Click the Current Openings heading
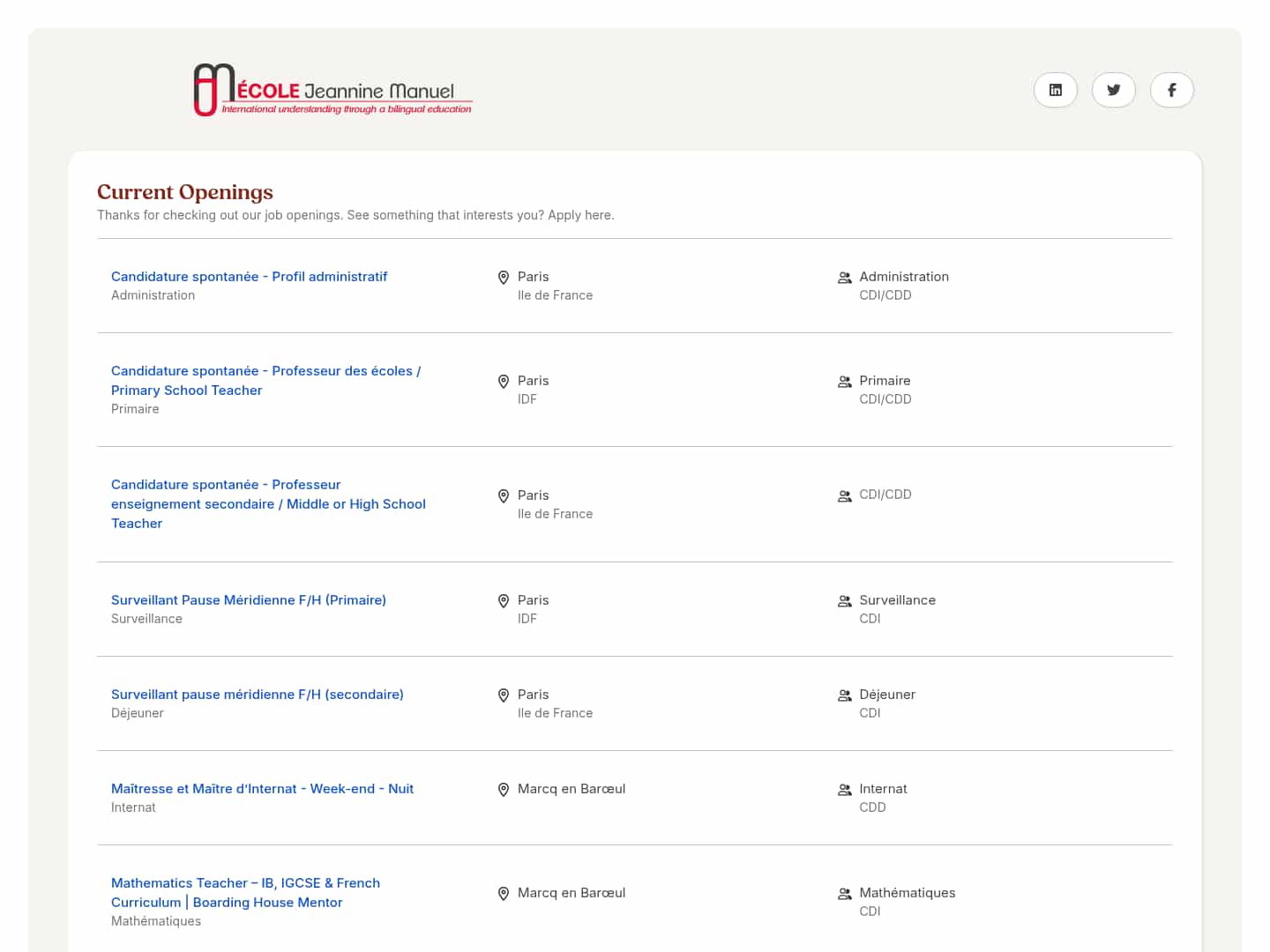This screenshot has width=1270, height=952. tap(185, 192)
